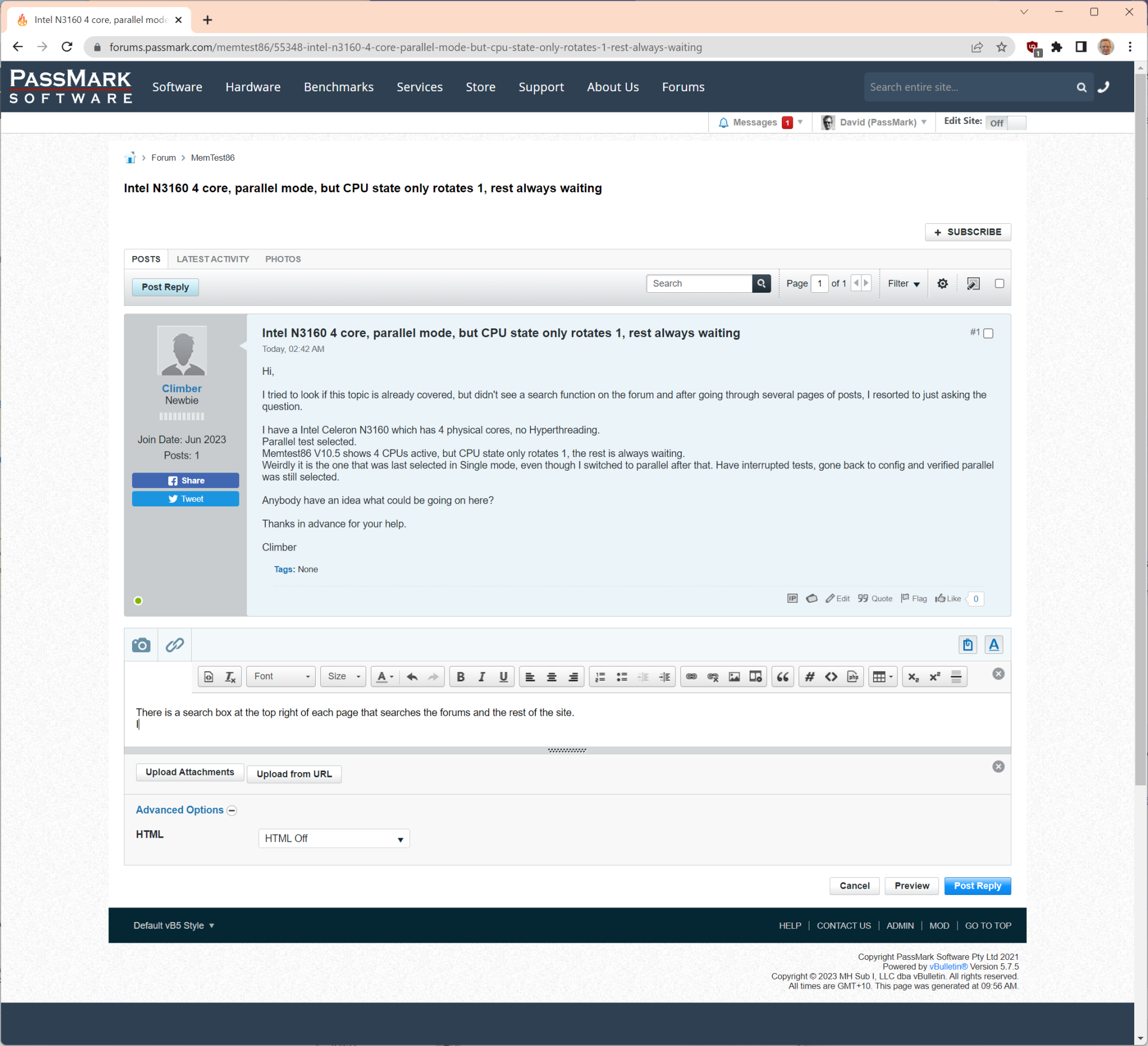The image size is (1148, 1046).
Task: Apply underline formatting
Action: (x=503, y=677)
